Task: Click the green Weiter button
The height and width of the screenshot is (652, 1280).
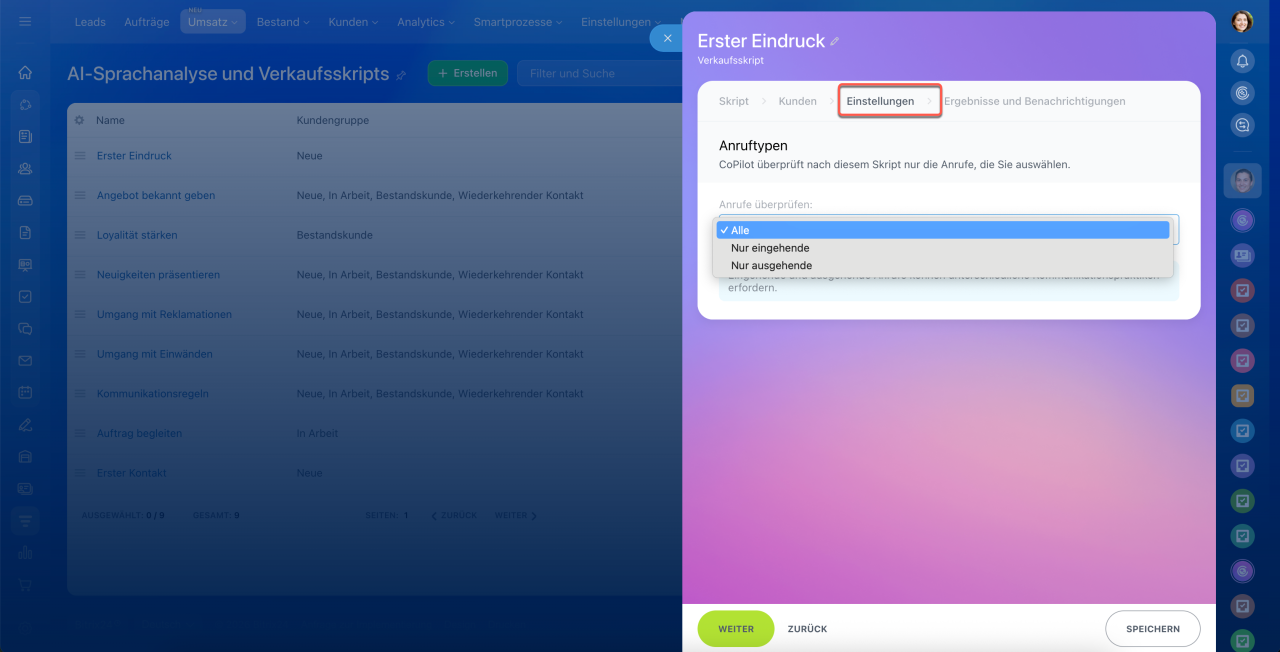Action: [x=736, y=629]
